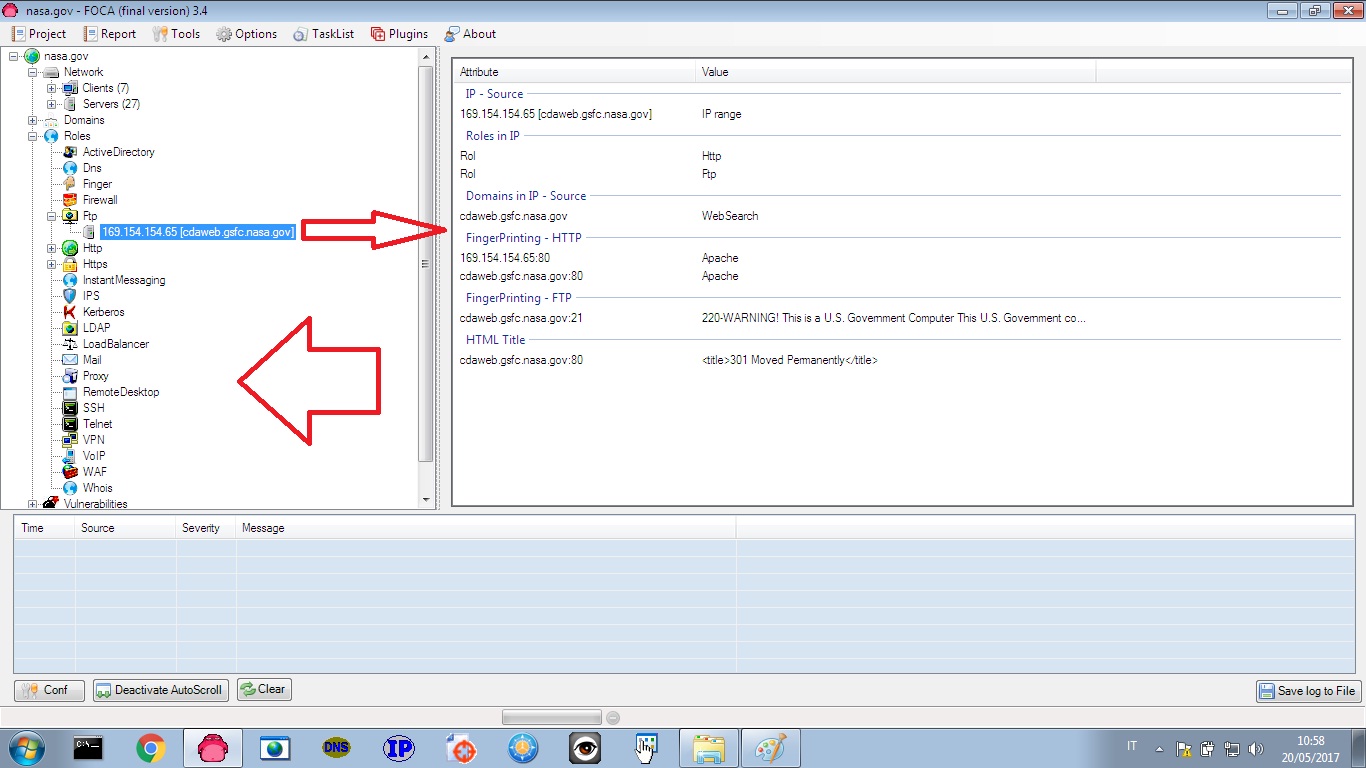Click the Mail envelope icon

point(70,360)
